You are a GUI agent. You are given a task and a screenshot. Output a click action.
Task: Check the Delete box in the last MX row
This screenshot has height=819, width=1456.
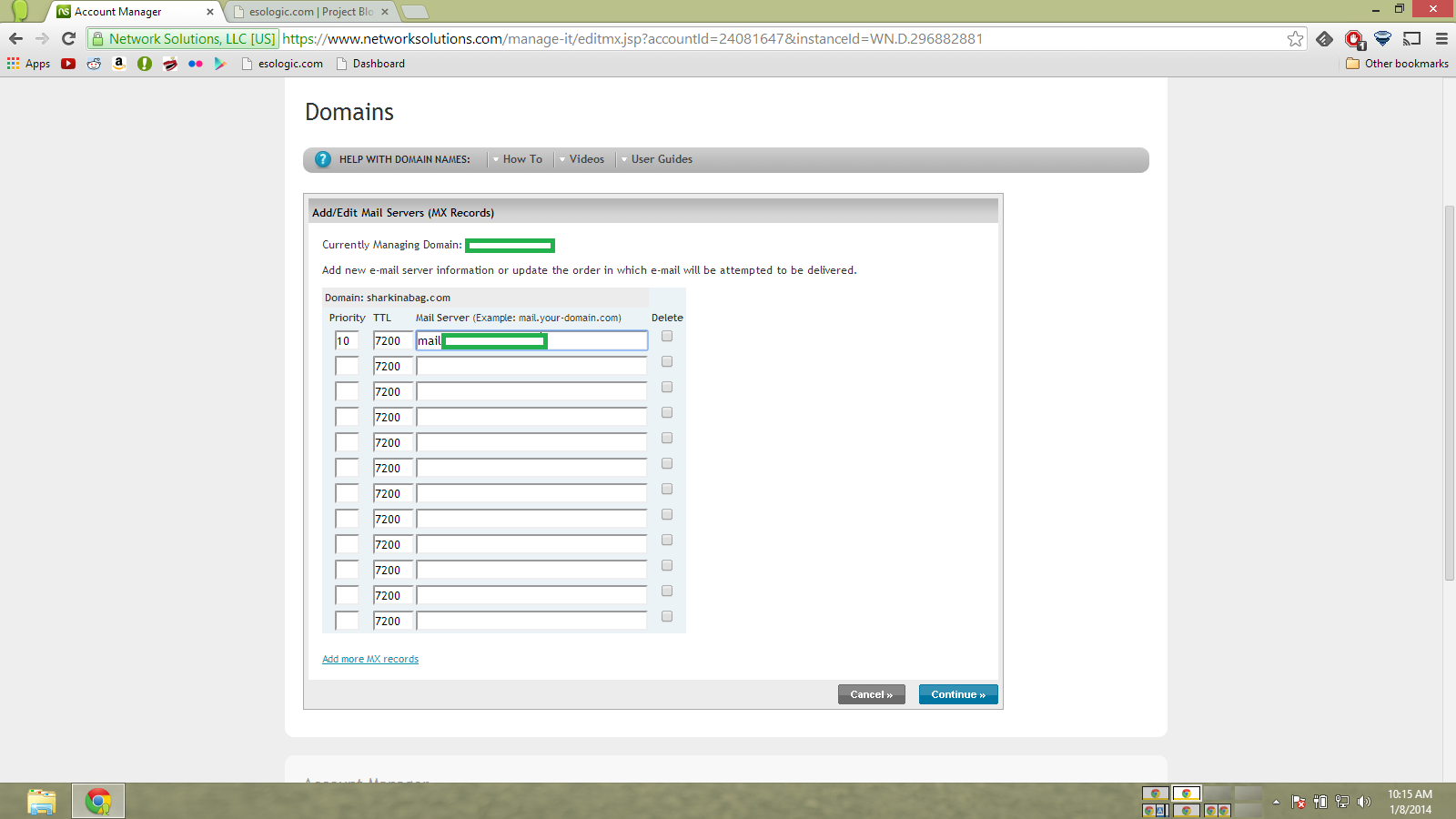point(667,616)
